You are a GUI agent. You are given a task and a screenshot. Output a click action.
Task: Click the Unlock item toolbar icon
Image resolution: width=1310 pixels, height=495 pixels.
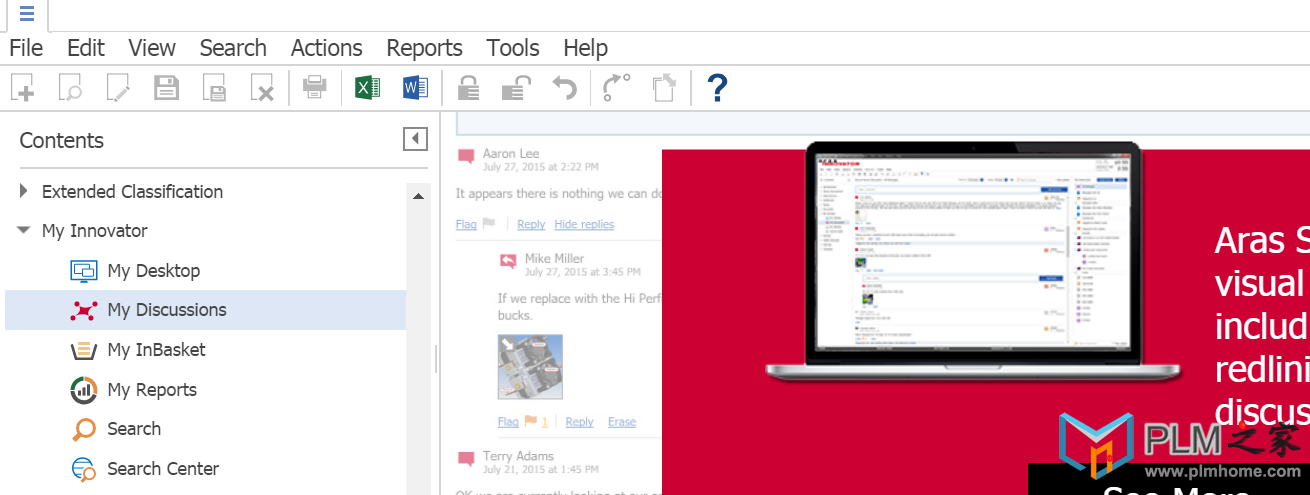[x=515, y=88]
